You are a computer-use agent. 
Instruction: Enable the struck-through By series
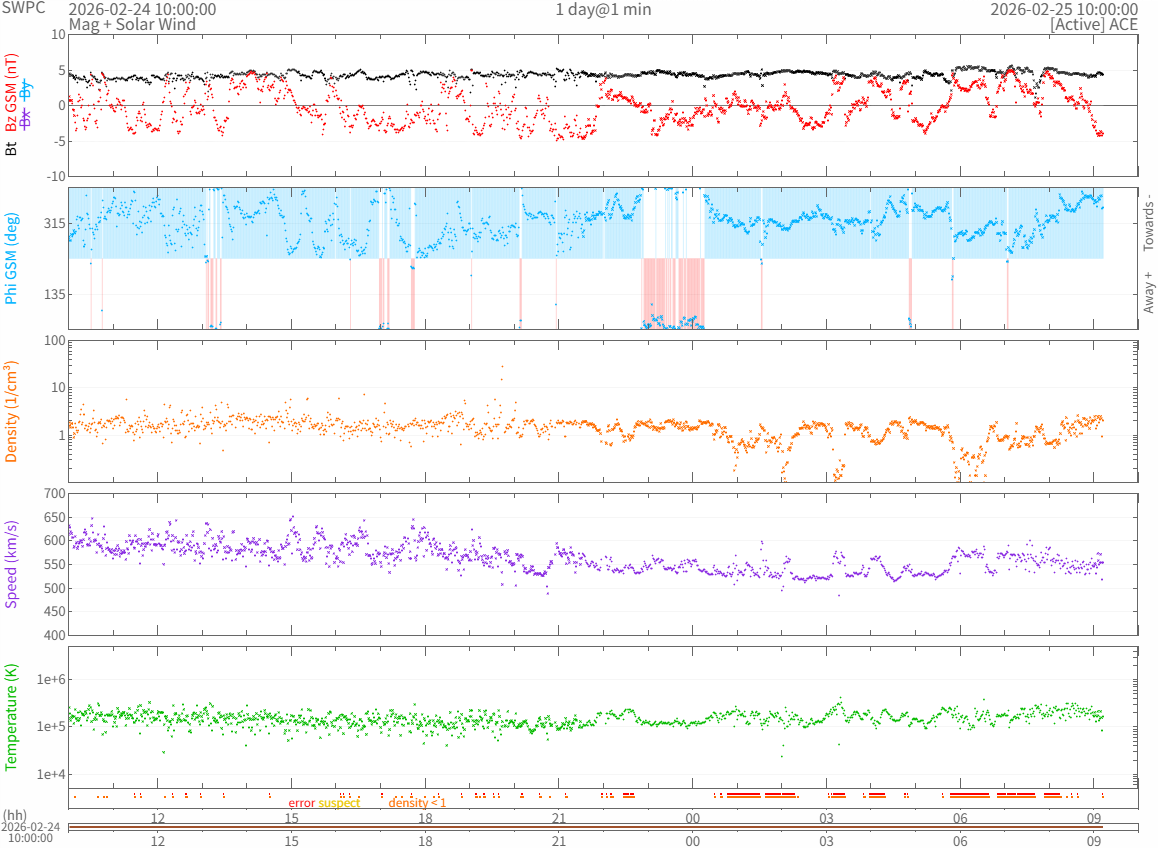[x=26, y=89]
